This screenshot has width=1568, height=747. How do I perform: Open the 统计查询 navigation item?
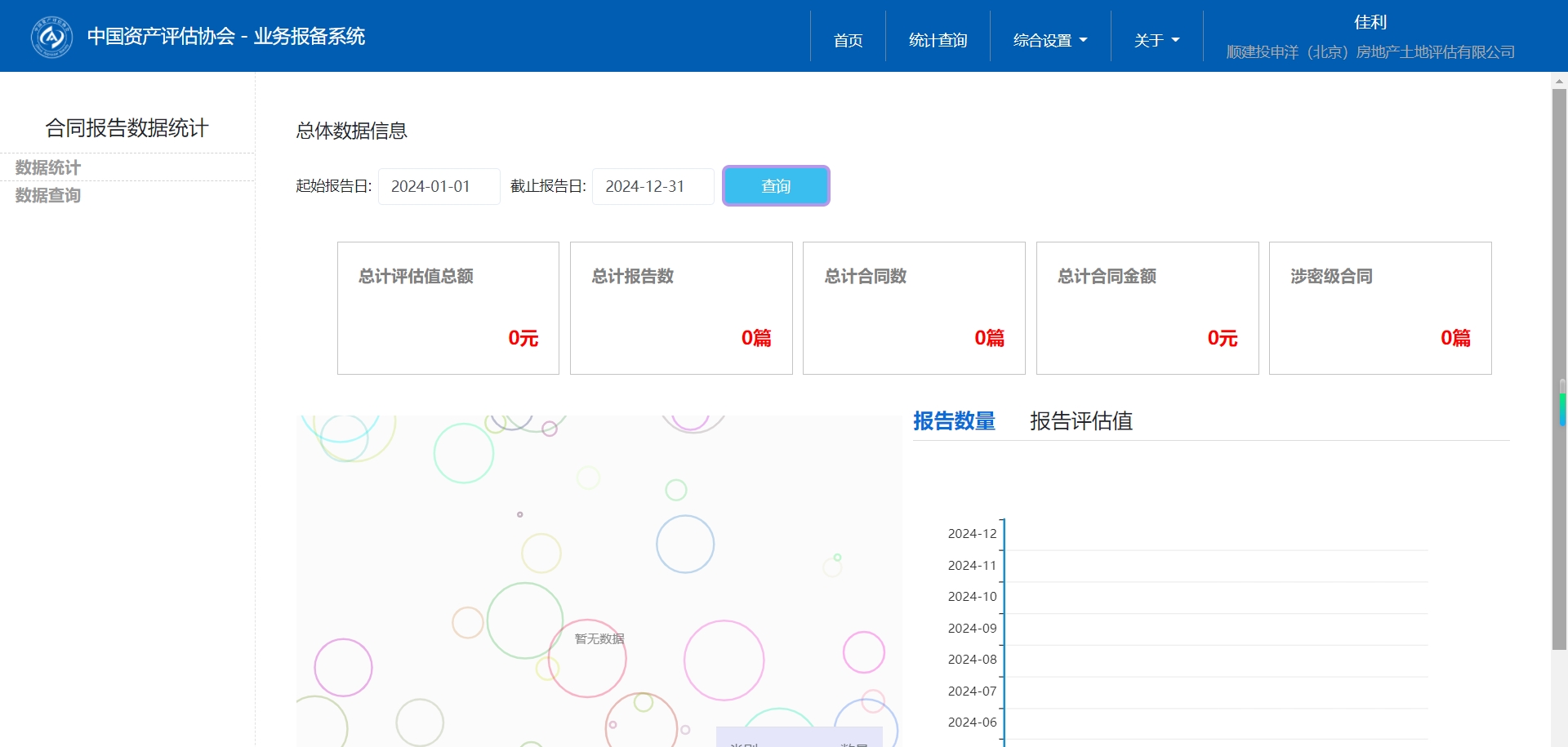click(x=938, y=40)
